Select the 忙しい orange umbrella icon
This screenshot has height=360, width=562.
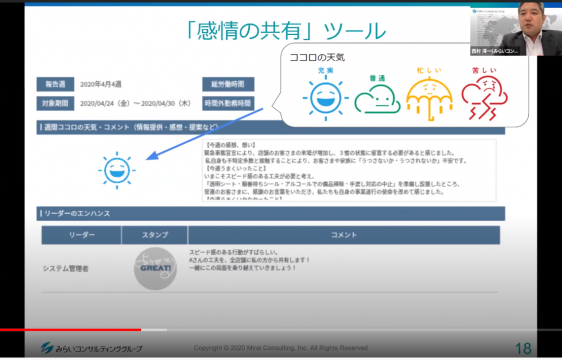coord(429,98)
